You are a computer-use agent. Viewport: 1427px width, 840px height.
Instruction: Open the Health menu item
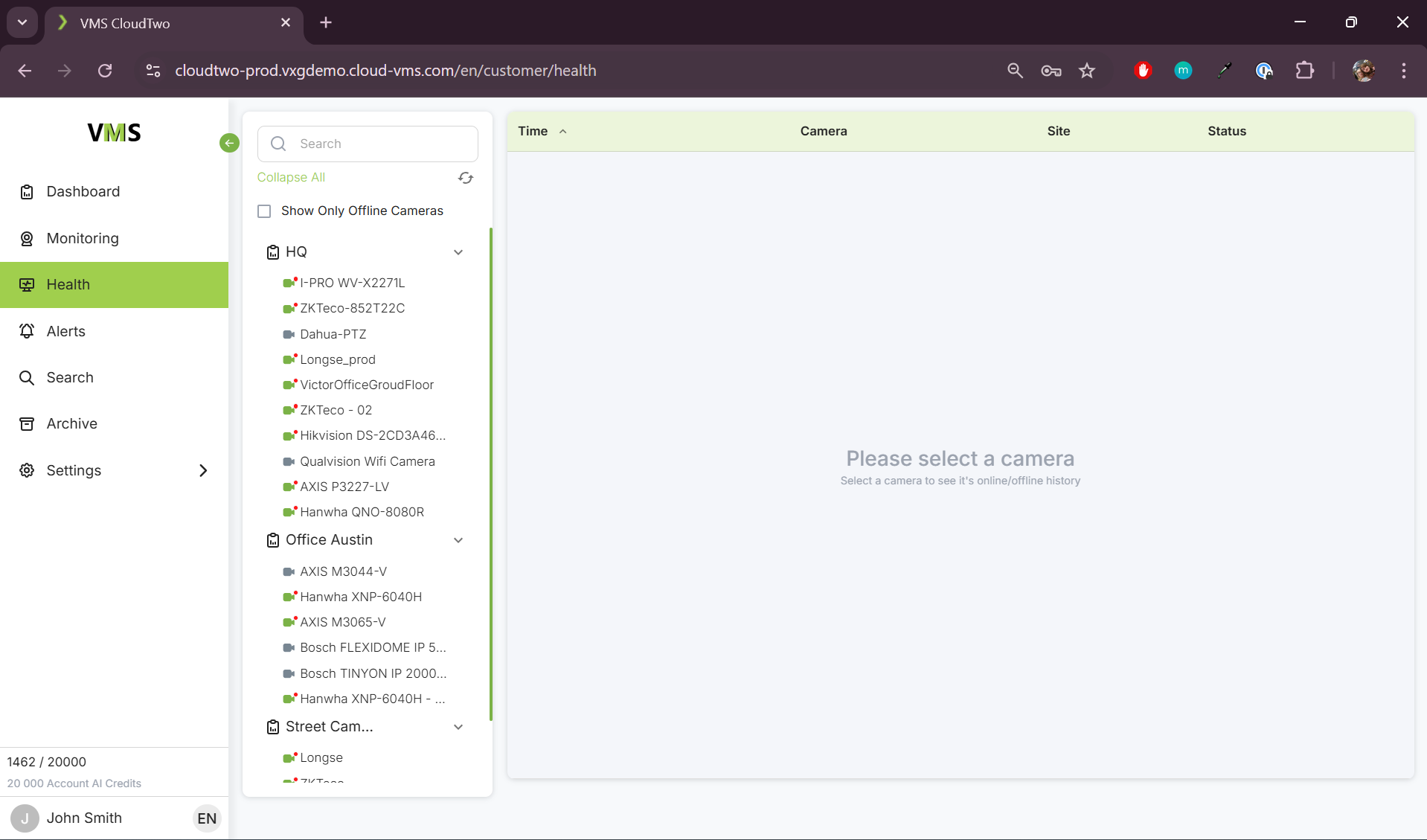(68, 284)
